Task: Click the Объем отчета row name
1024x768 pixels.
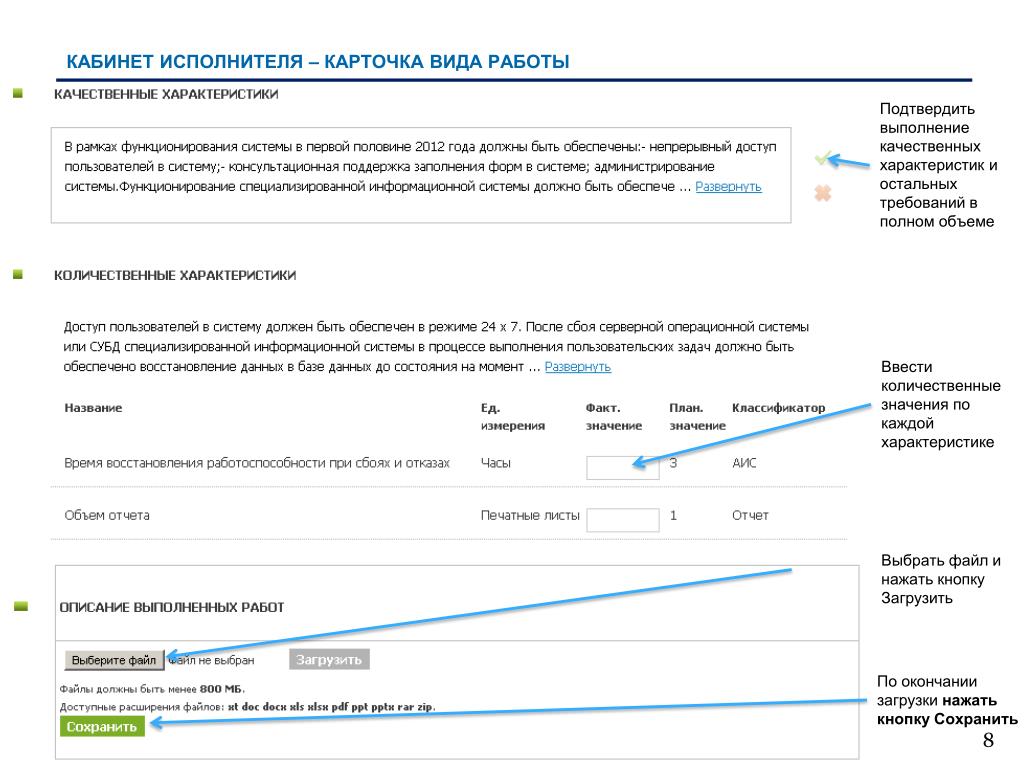Action: coord(106,515)
